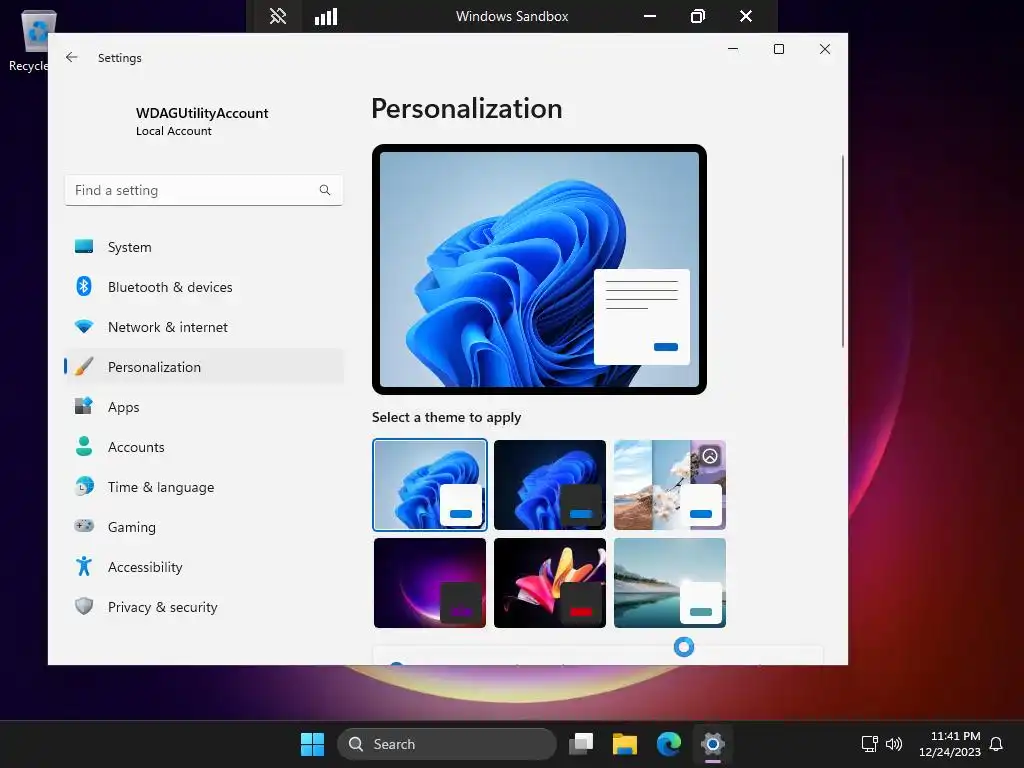1024x768 pixels.
Task: Go back with the Settings back arrow
Action: pos(72,57)
